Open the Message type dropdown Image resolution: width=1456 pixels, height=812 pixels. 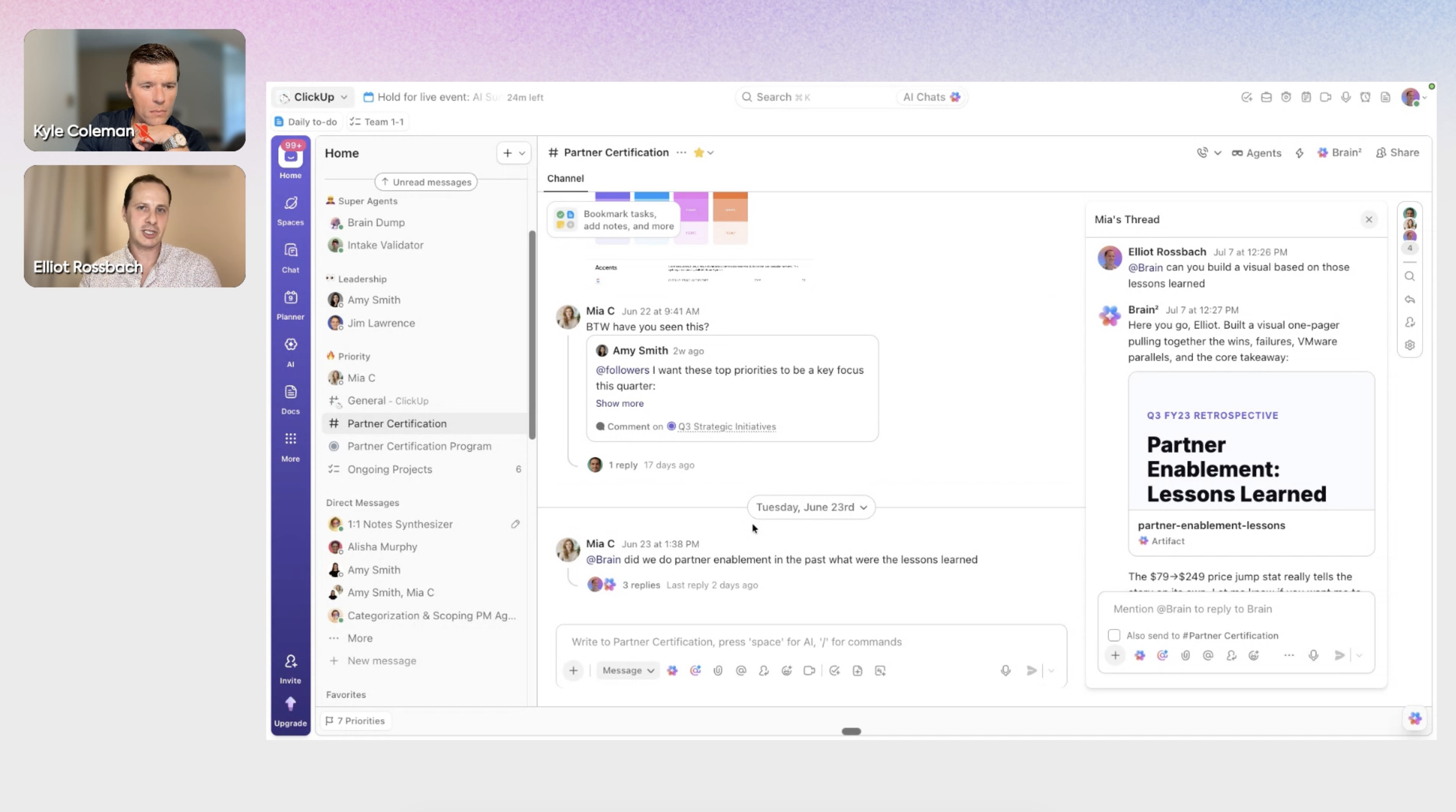coord(628,670)
